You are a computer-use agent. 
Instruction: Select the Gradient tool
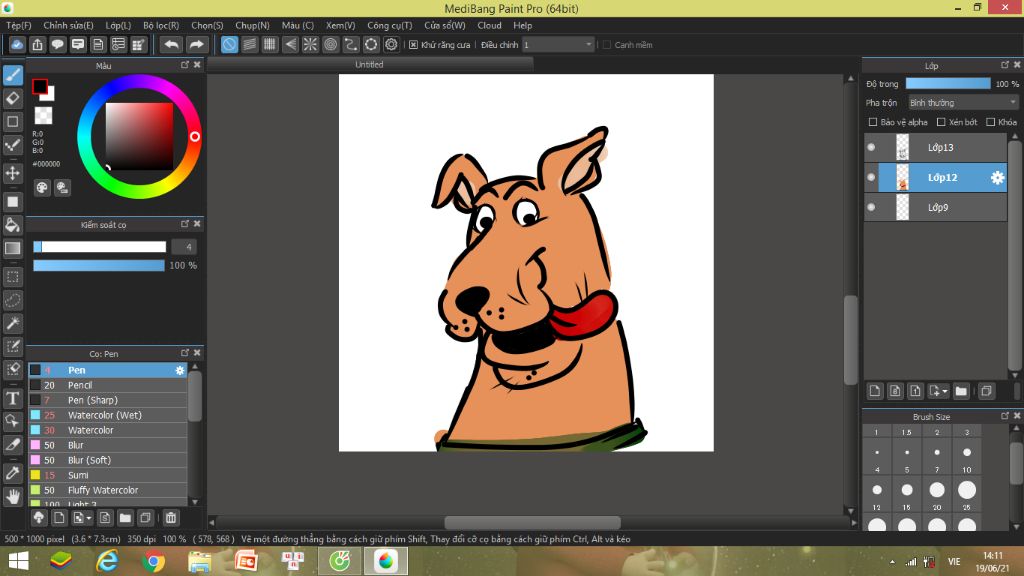13,248
